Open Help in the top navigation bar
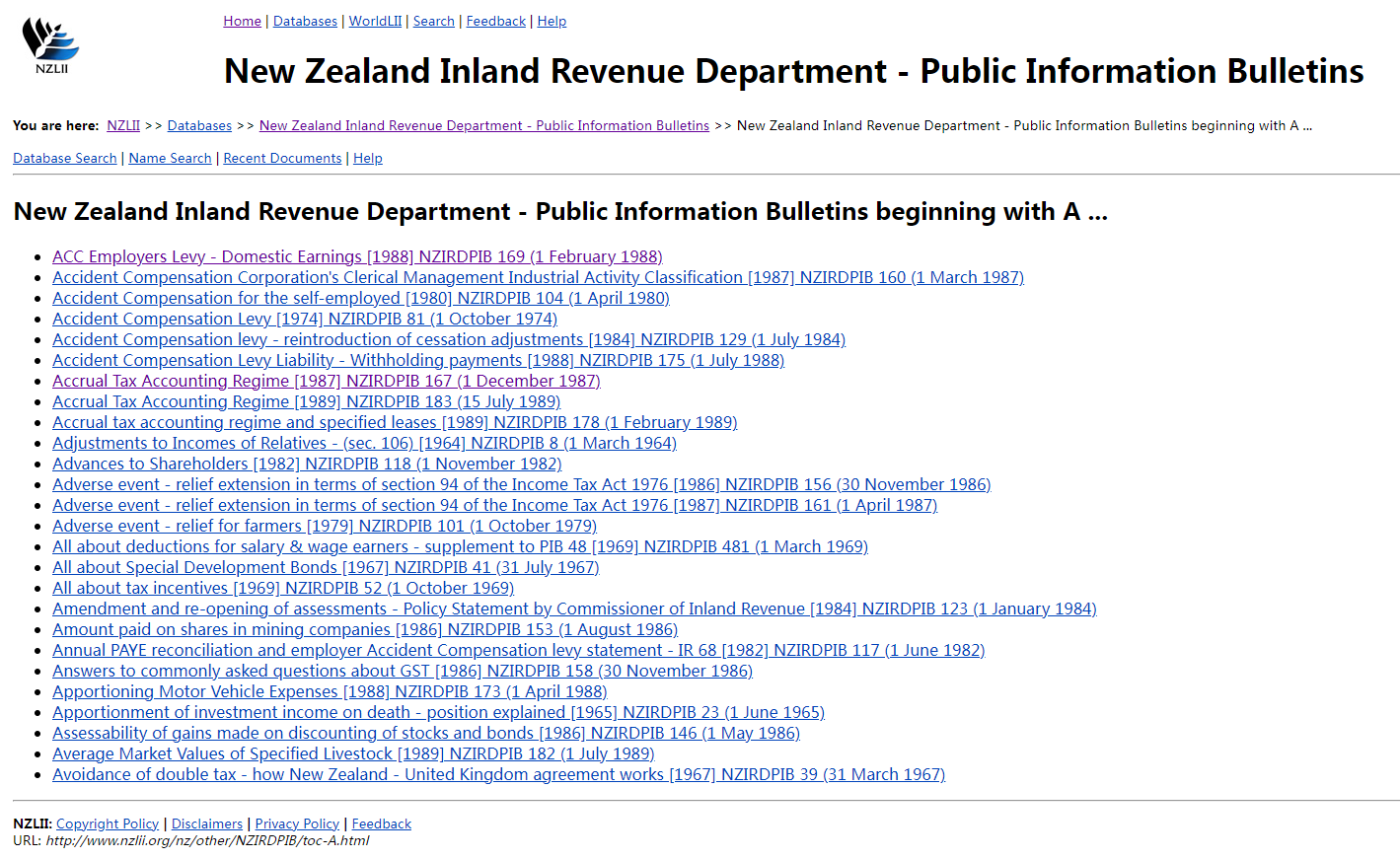The image size is (1400, 859). coord(552,21)
